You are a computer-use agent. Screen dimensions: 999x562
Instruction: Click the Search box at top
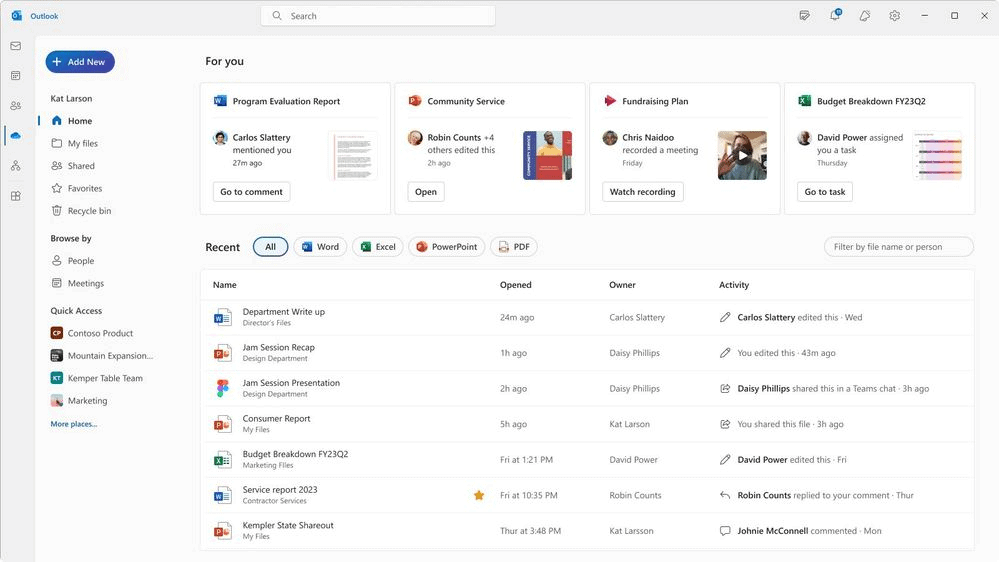coord(378,16)
